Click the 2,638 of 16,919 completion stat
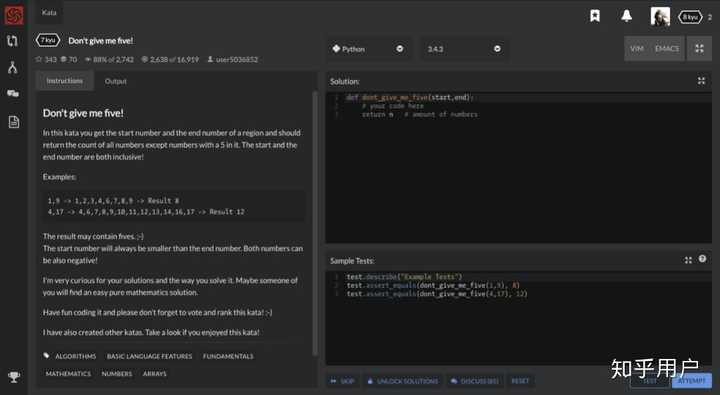 (x=170, y=59)
